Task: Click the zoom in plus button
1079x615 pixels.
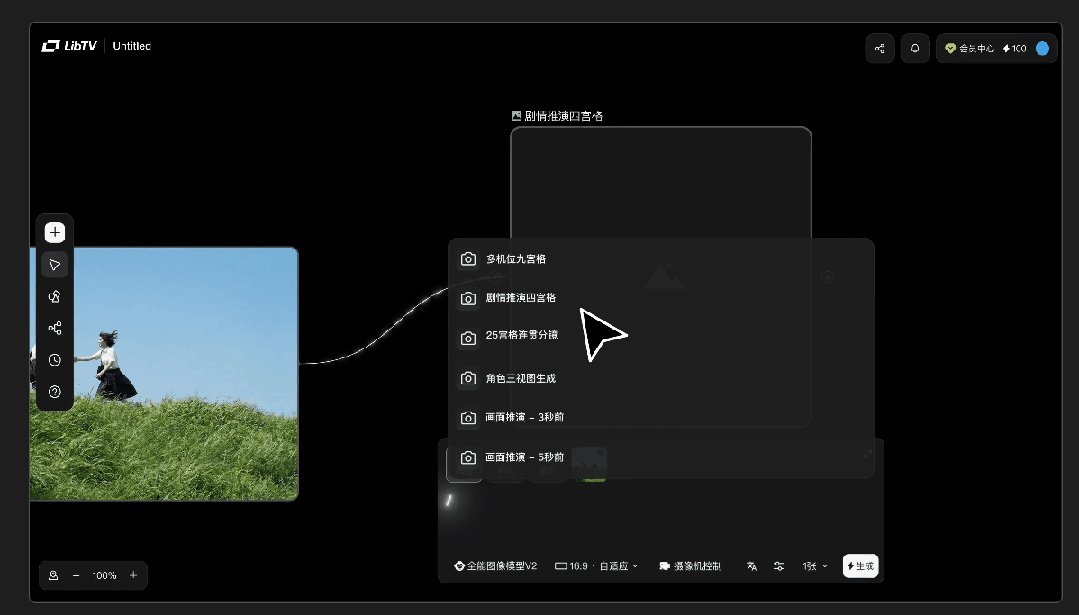Action: click(x=133, y=575)
